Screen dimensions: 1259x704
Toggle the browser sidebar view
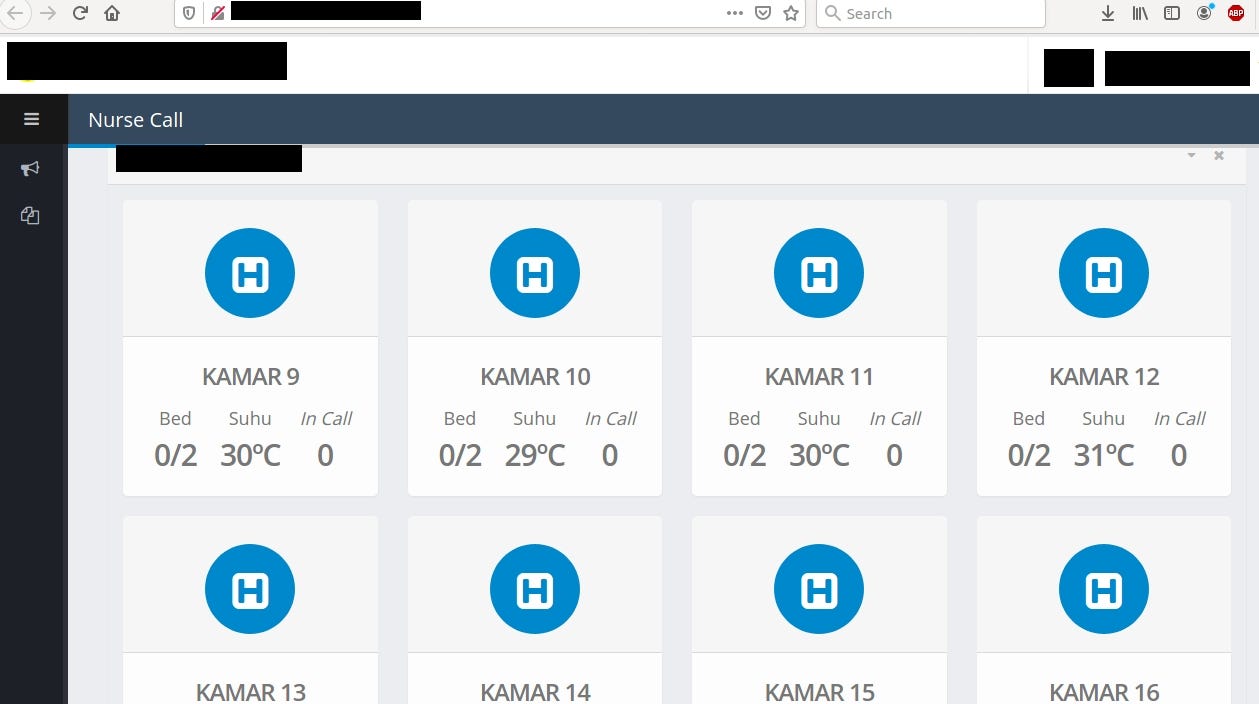point(1172,13)
